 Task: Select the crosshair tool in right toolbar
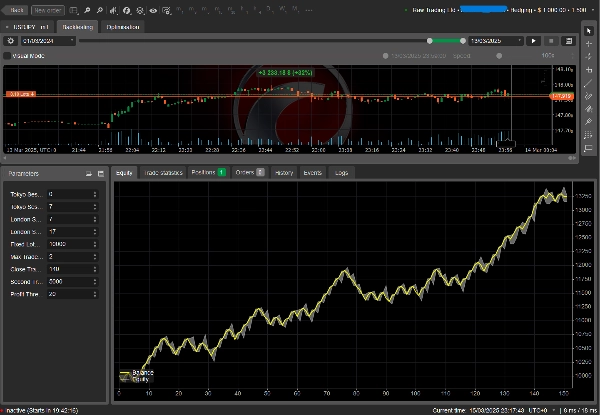pos(590,45)
